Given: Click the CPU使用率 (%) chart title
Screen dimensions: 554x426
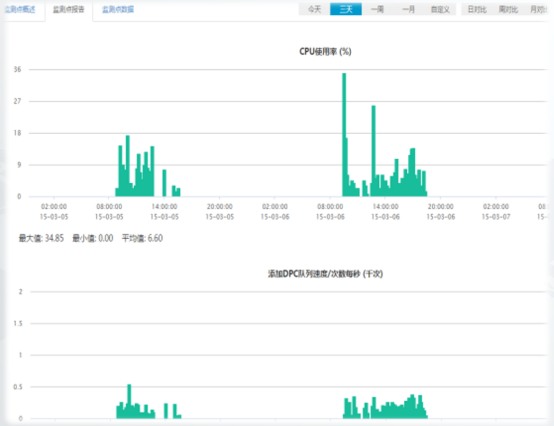Looking at the screenshot, I should (x=325, y=52).
